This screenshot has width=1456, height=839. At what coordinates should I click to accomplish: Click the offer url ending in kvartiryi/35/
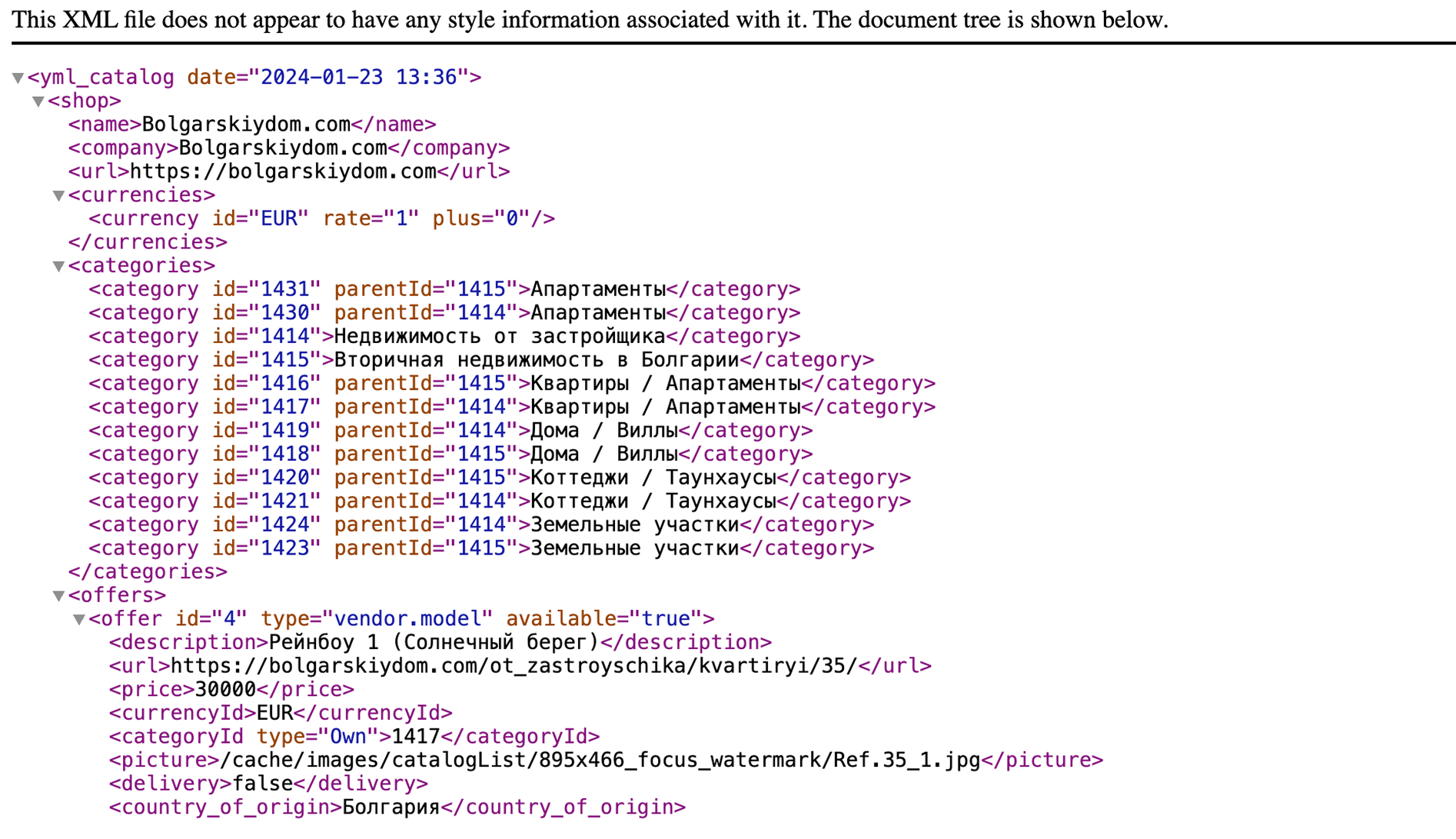pyautogui.click(x=513, y=666)
